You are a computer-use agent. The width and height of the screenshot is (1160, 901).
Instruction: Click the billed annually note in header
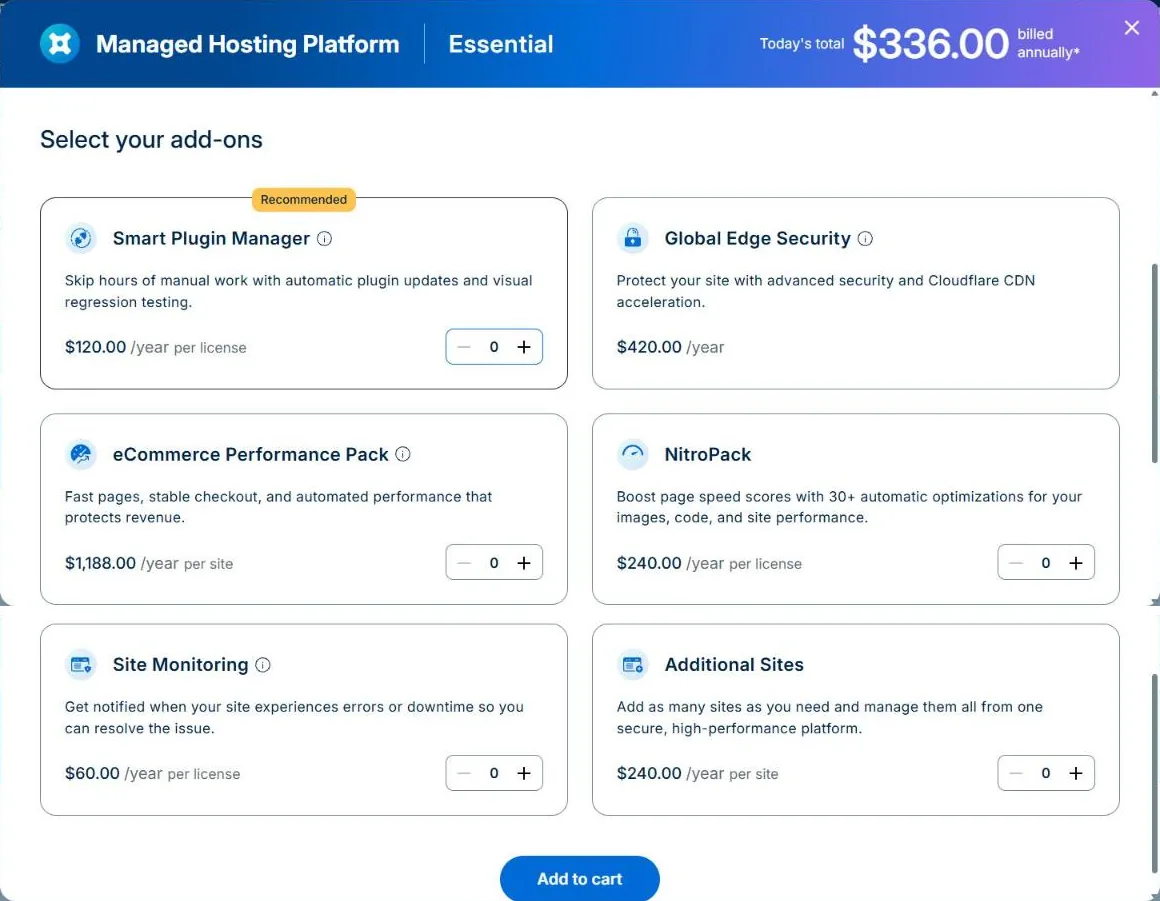click(x=1048, y=43)
